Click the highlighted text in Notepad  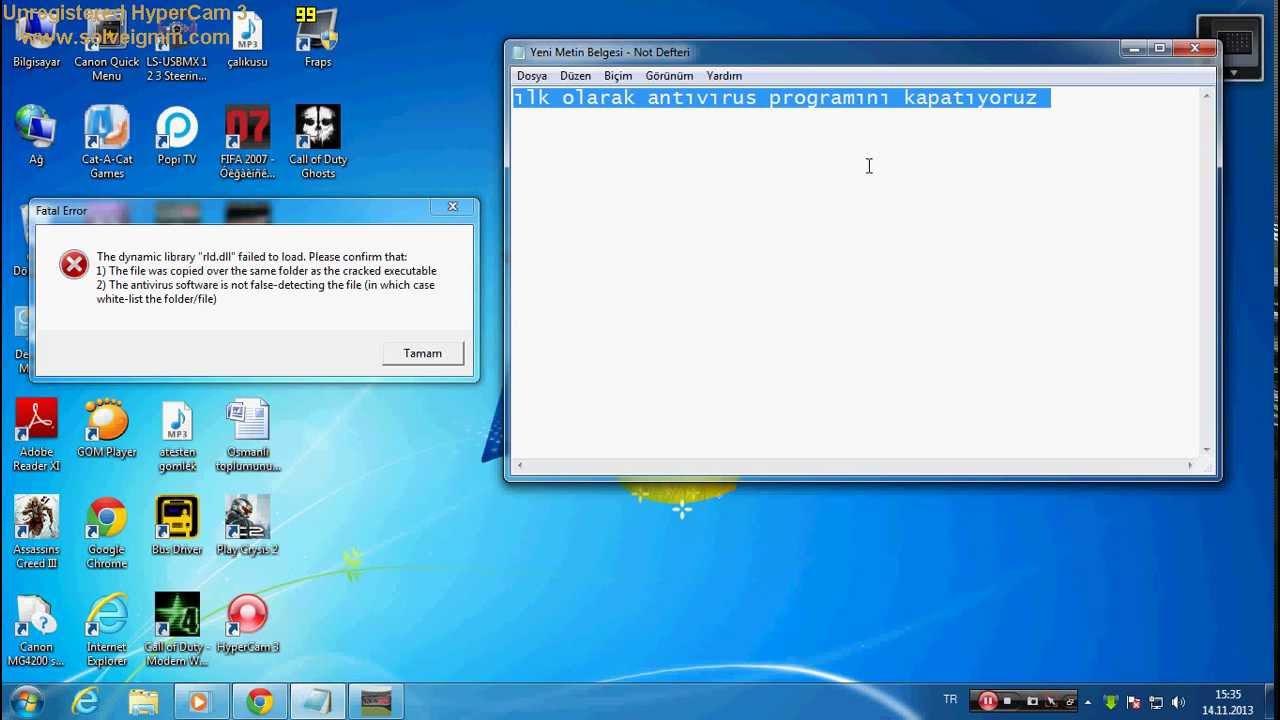tap(781, 97)
